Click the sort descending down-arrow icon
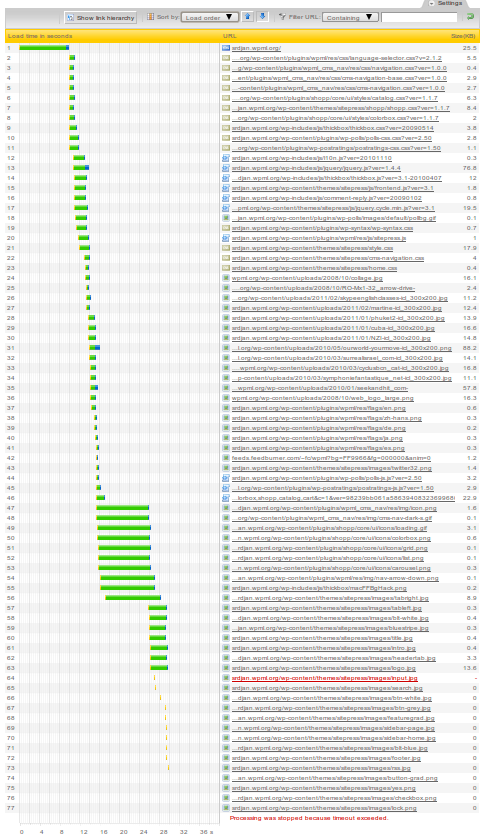 click(x=263, y=17)
